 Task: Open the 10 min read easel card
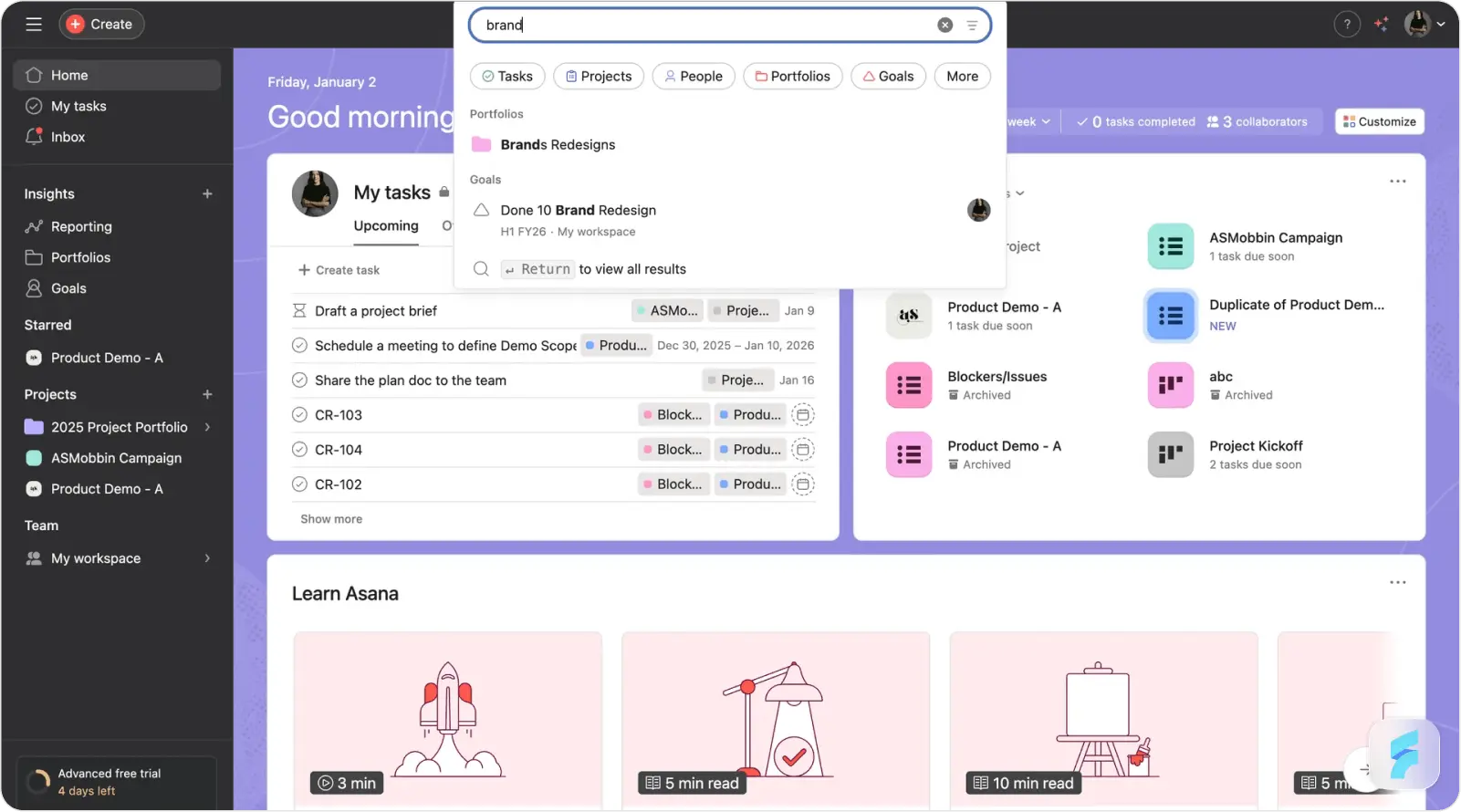[1104, 720]
